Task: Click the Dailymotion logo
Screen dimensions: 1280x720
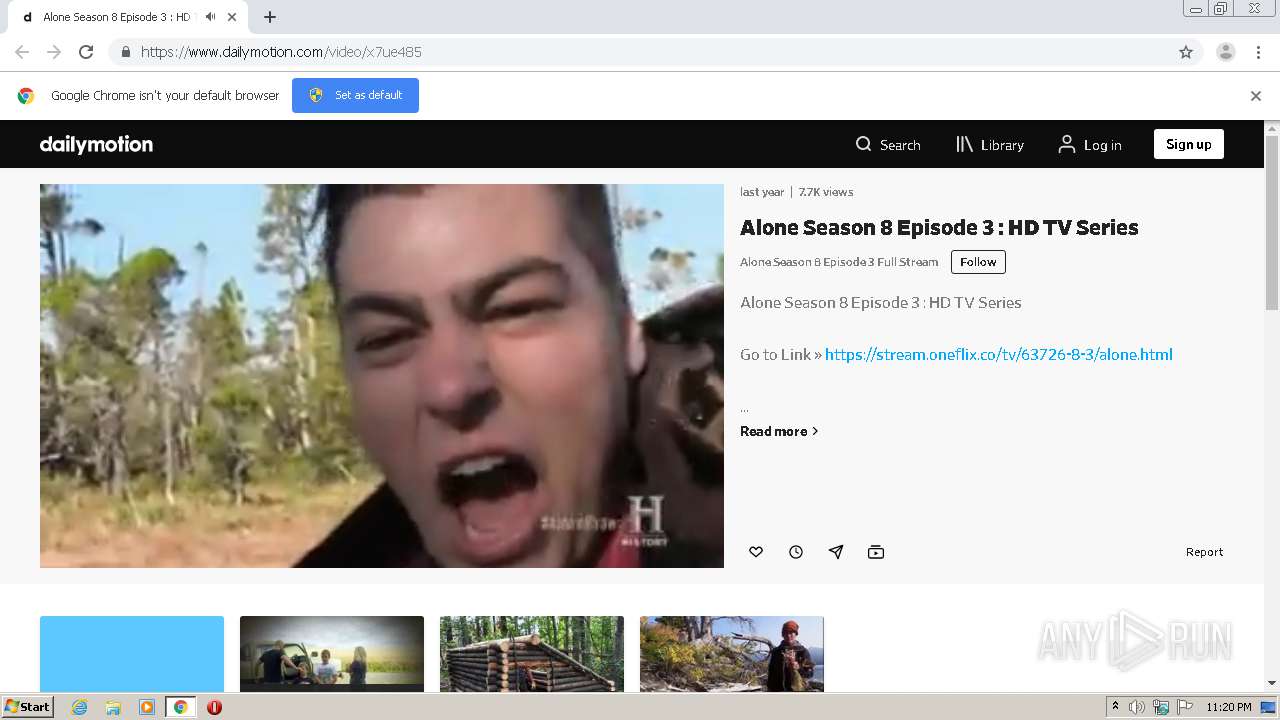Action: tap(96, 144)
